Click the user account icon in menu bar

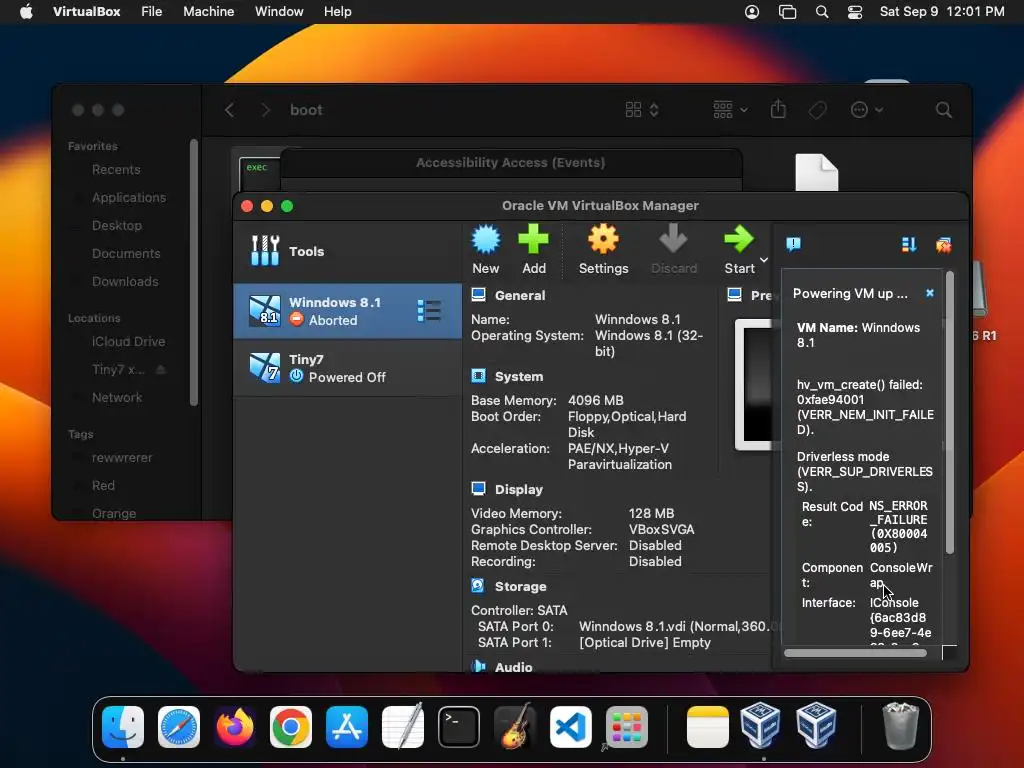tap(752, 12)
